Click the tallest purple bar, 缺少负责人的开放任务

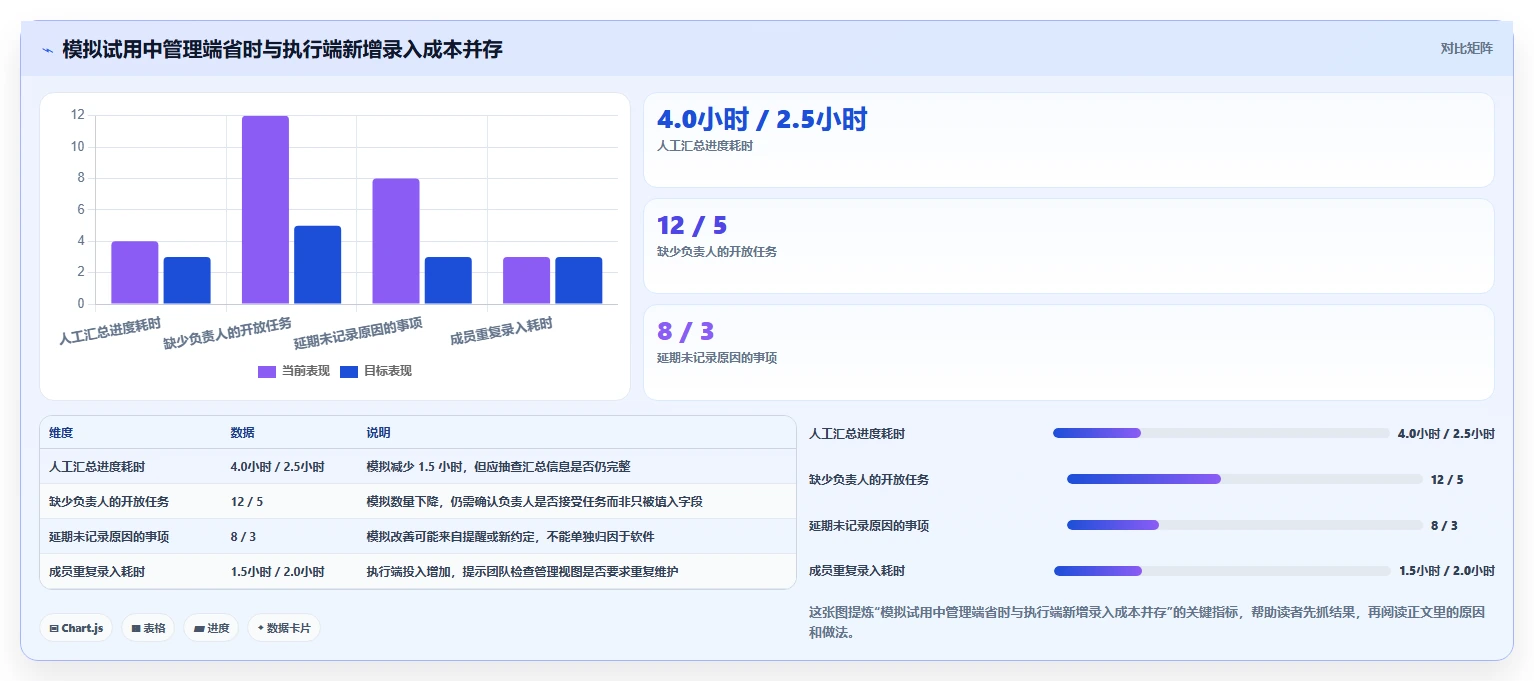[265, 210]
